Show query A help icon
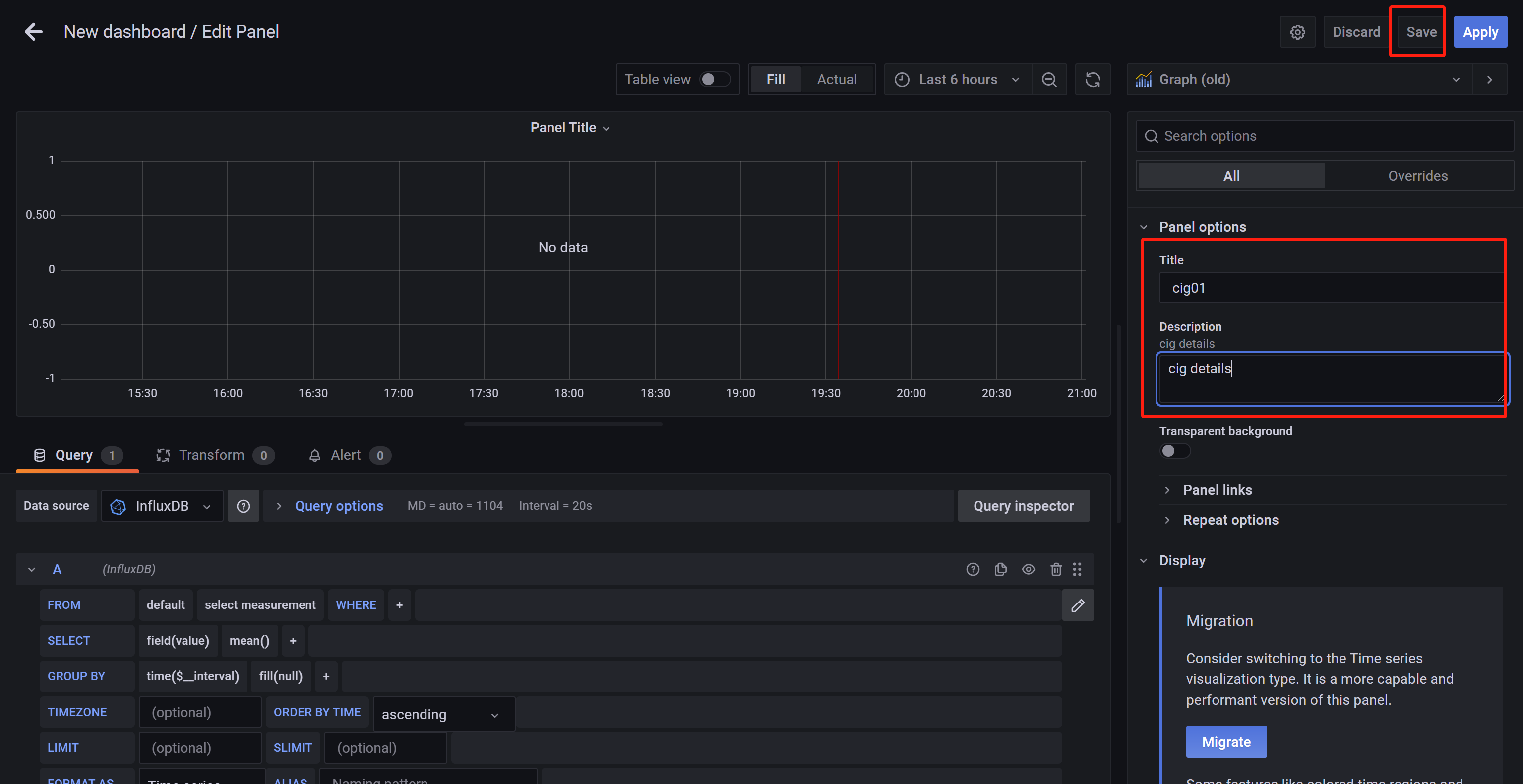1523x784 pixels. point(973,569)
